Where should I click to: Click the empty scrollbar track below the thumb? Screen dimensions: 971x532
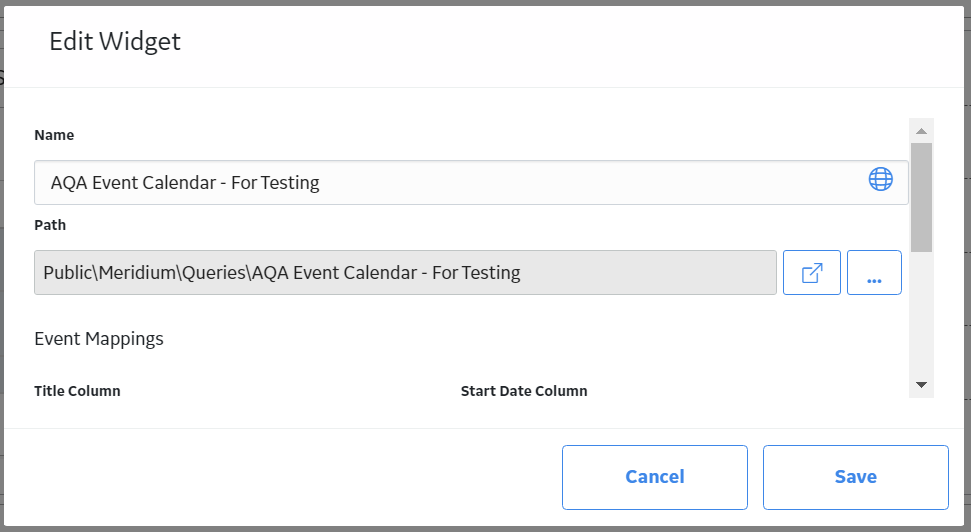[921, 313]
